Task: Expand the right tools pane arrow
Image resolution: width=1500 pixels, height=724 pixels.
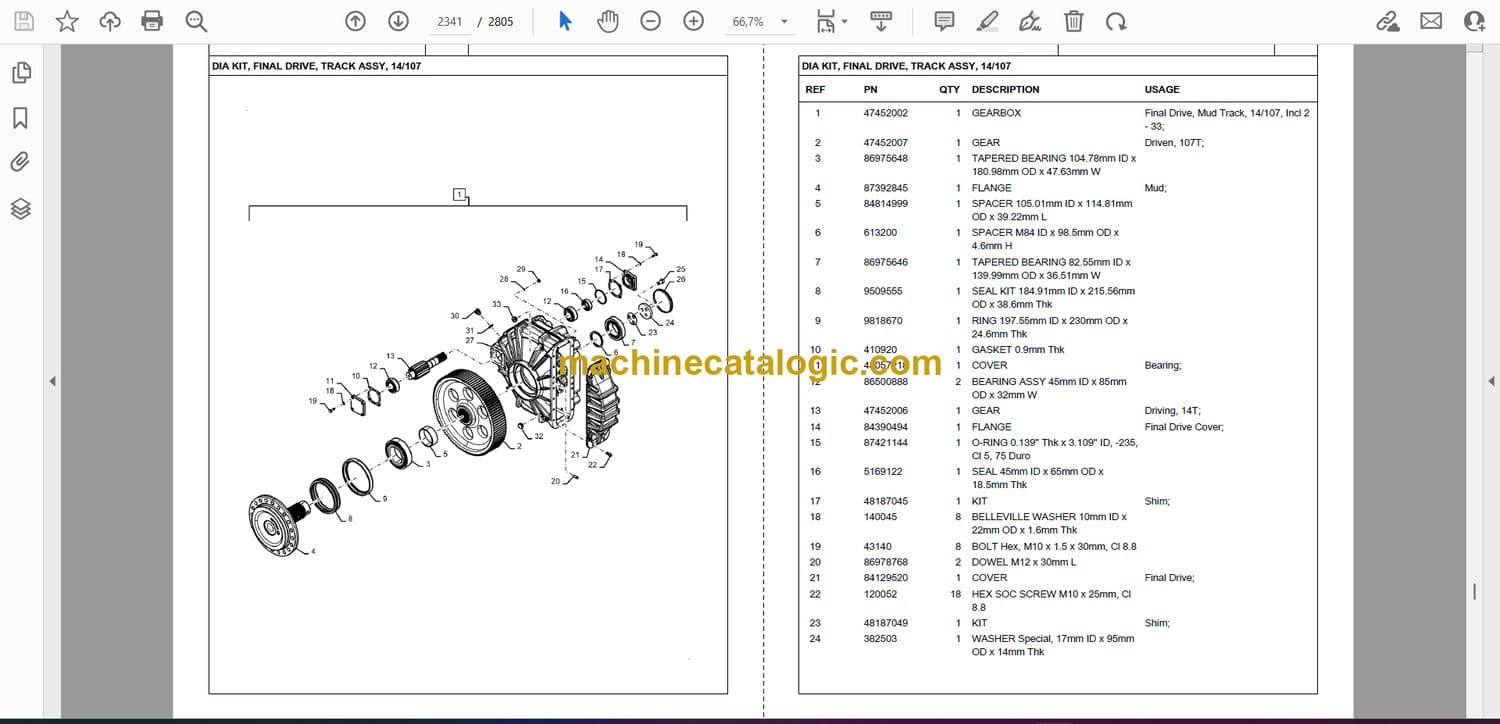Action: (x=1491, y=381)
